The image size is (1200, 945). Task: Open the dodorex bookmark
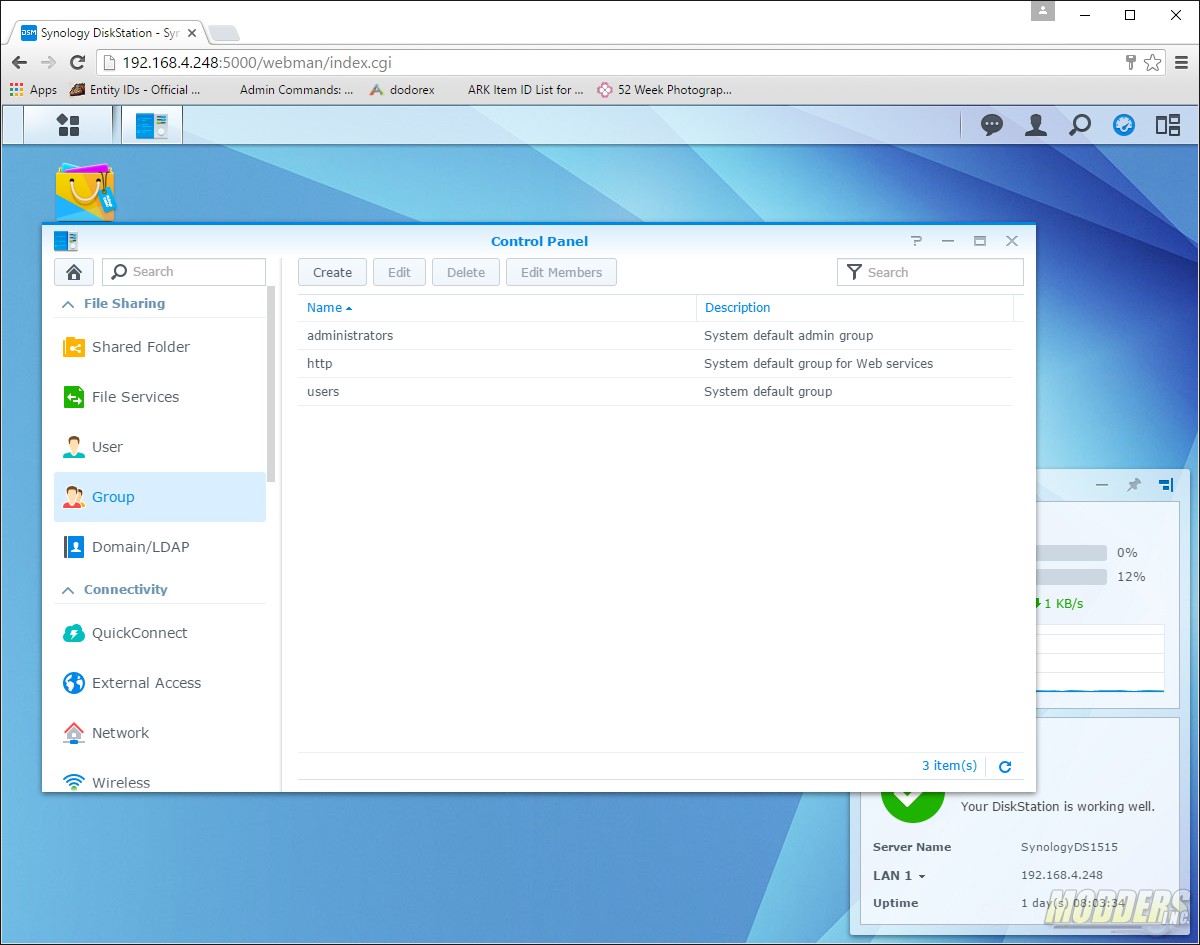[401, 89]
